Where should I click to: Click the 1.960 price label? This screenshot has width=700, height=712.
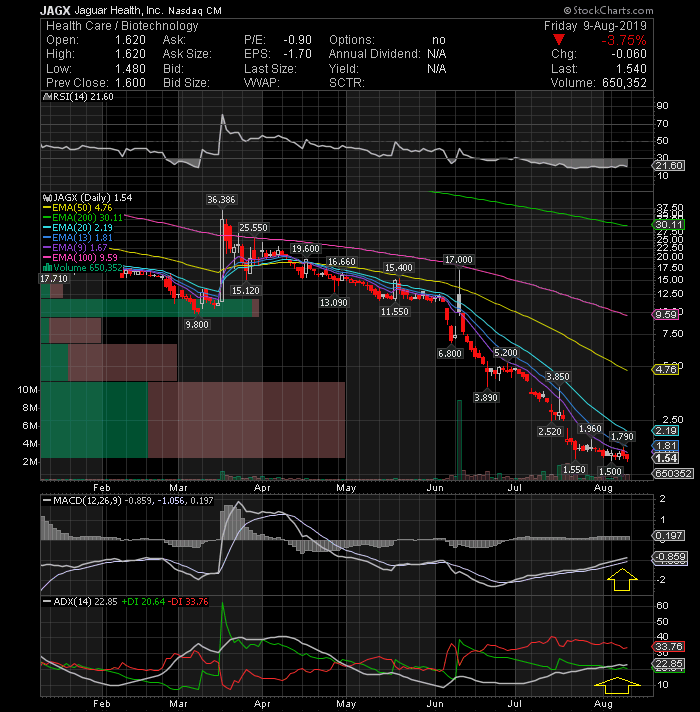tap(590, 429)
